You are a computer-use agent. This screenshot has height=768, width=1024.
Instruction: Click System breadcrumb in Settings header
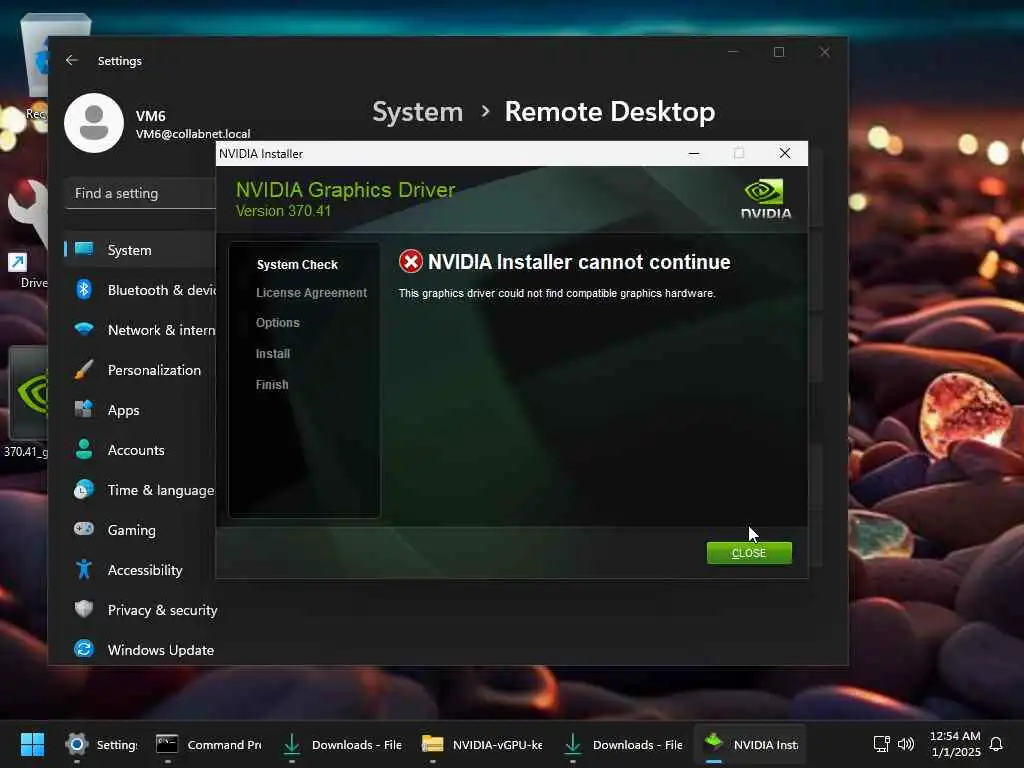tap(417, 112)
